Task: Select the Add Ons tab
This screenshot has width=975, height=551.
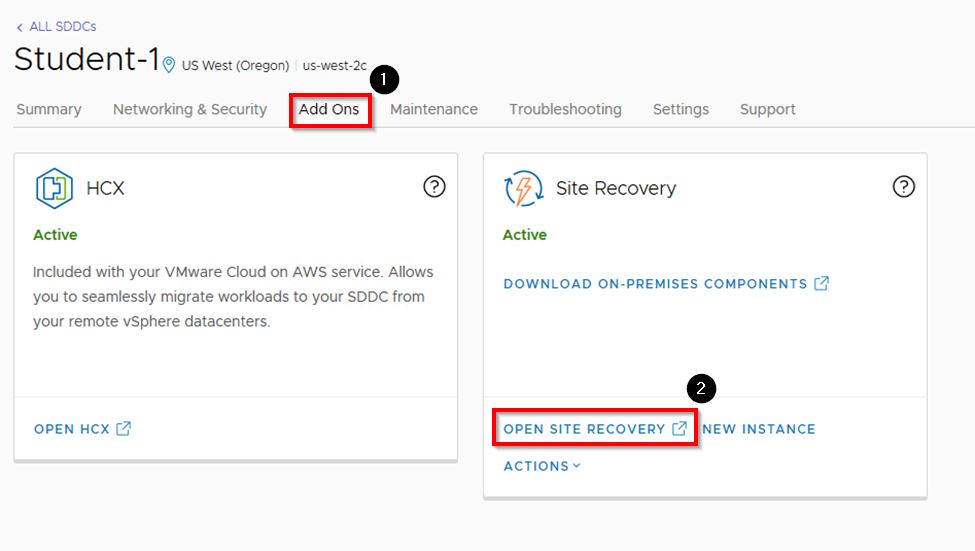Action: [x=329, y=110]
